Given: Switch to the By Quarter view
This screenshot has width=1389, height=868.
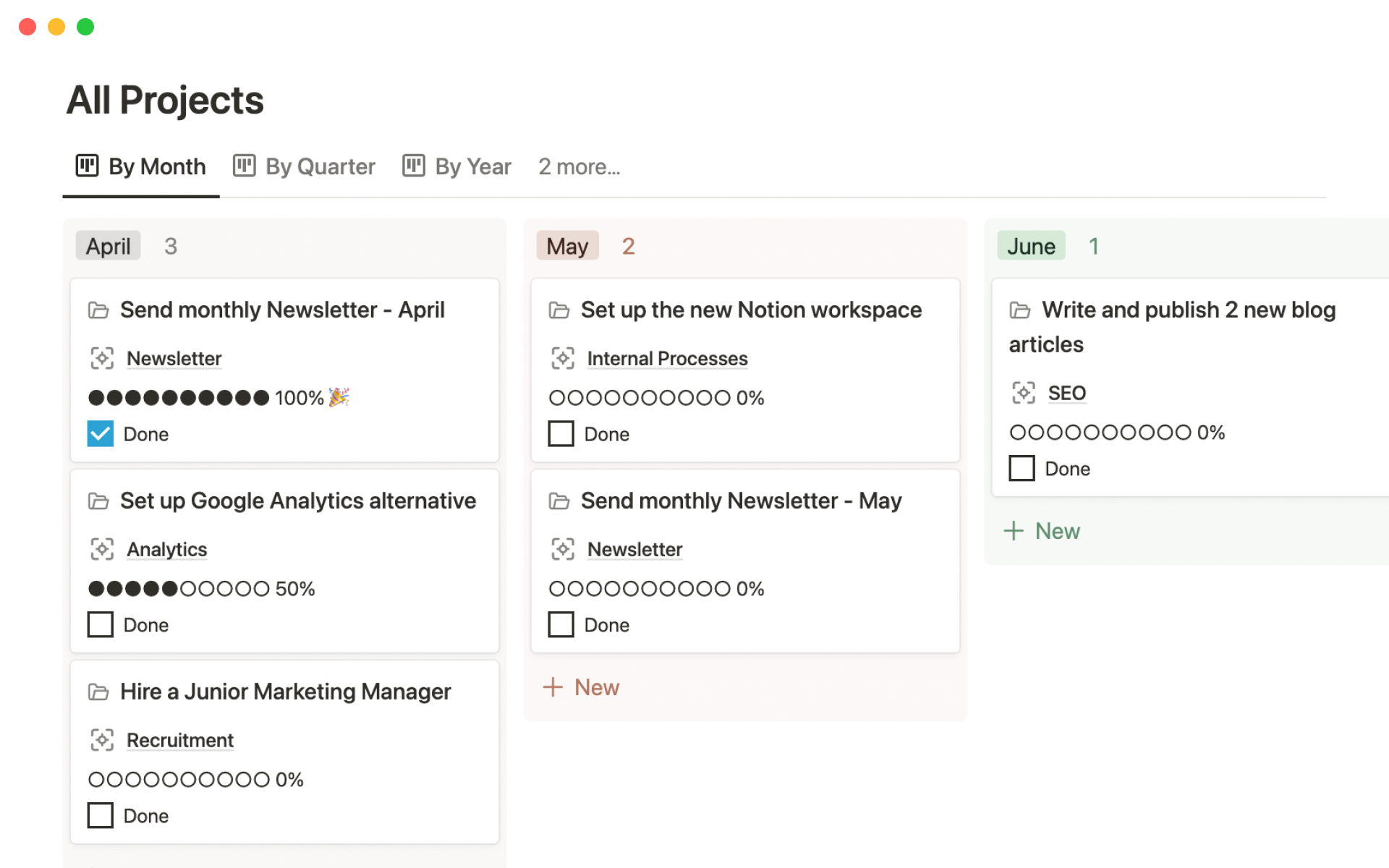Looking at the screenshot, I should [x=319, y=166].
